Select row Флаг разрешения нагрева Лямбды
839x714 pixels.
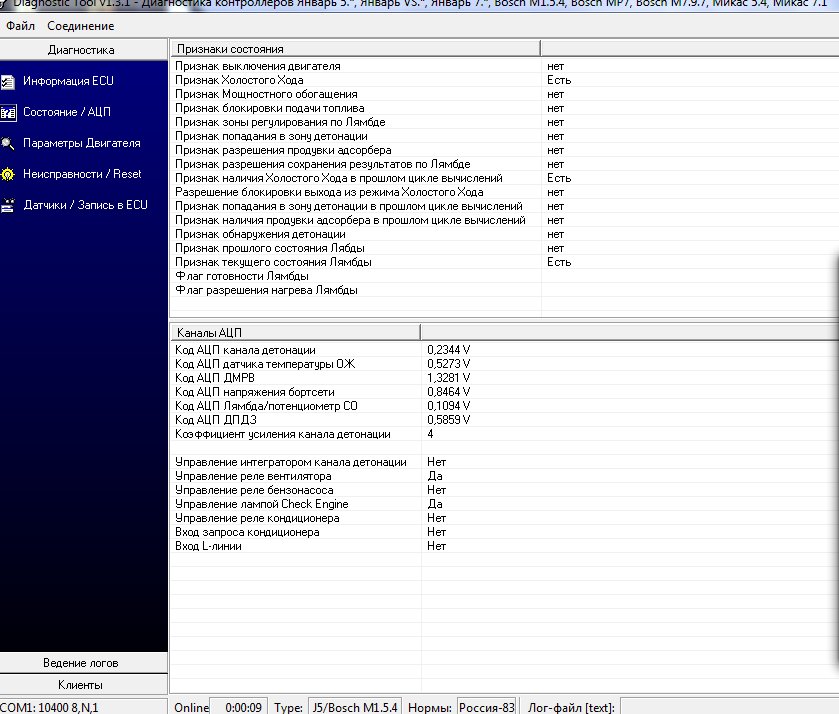[504, 290]
